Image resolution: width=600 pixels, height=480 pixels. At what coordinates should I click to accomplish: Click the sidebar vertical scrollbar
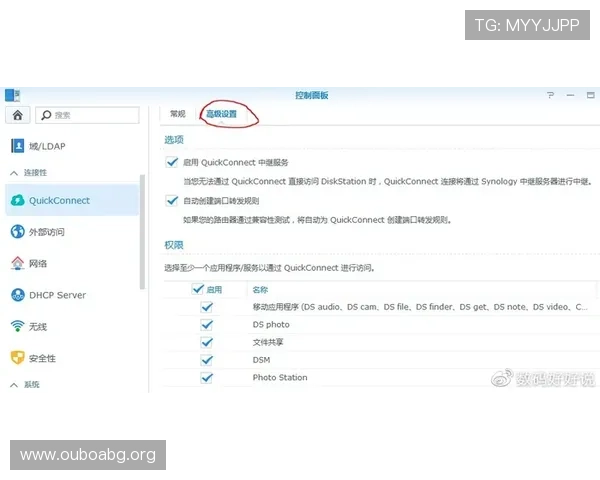tap(142, 232)
